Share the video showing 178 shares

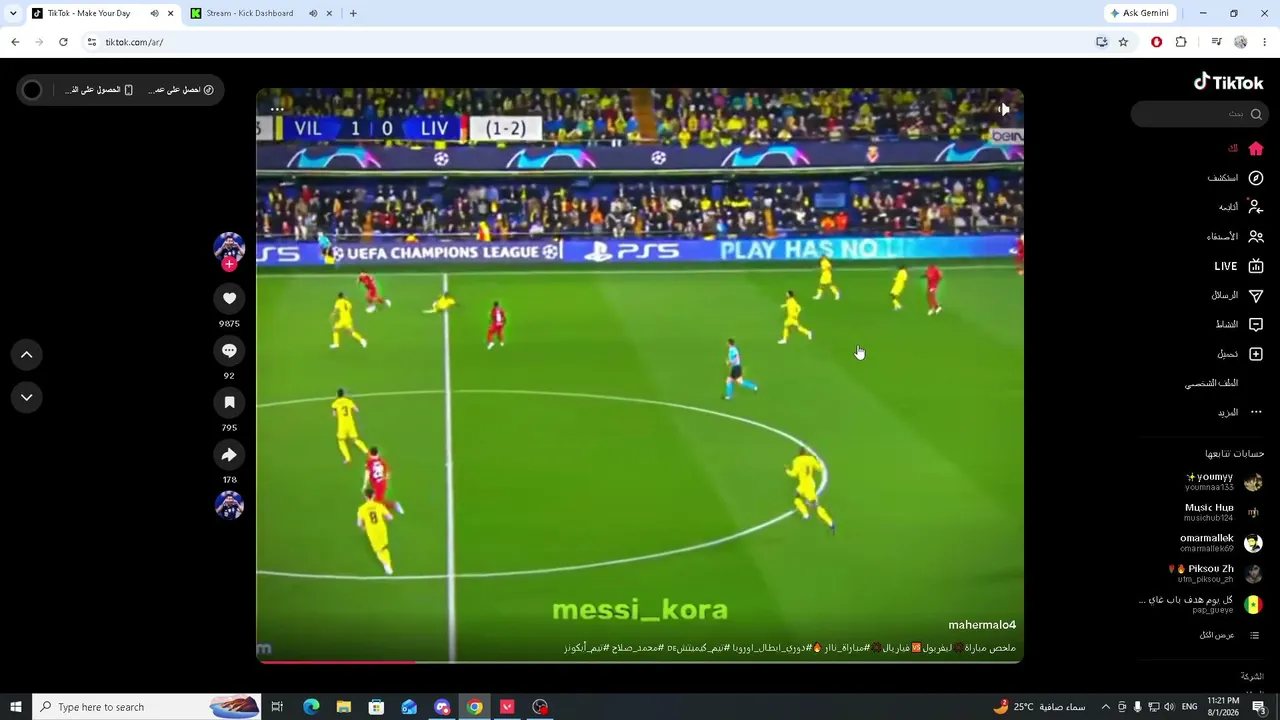click(x=229, y=455)
